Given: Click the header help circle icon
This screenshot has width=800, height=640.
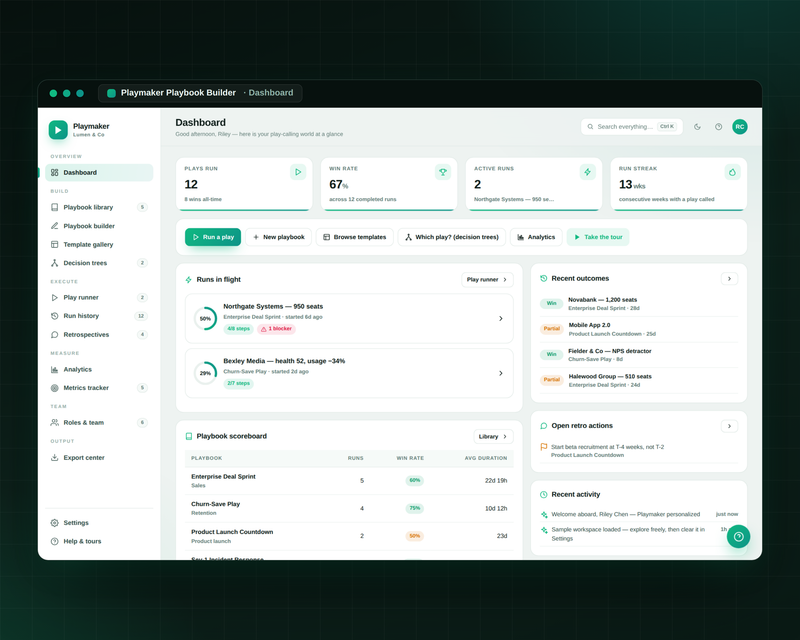Looking at the screenshot, I should pos(718,127).
